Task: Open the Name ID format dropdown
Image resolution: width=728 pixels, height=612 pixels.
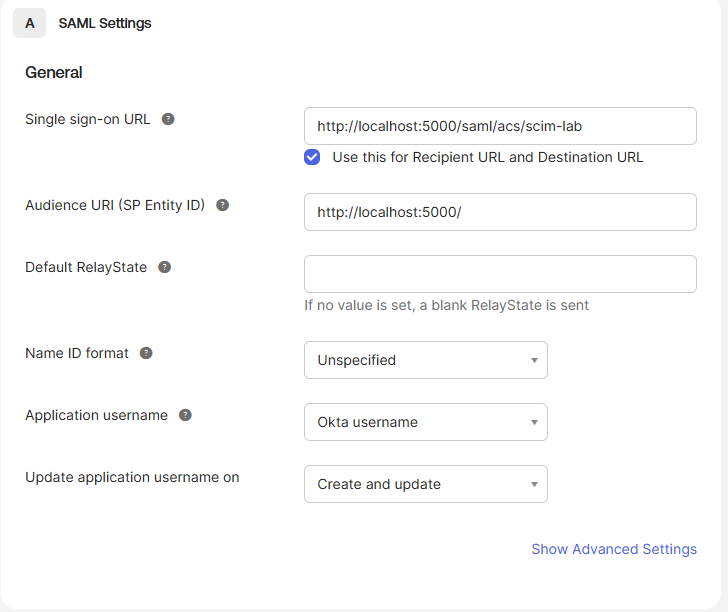Action: pos(426,360)
